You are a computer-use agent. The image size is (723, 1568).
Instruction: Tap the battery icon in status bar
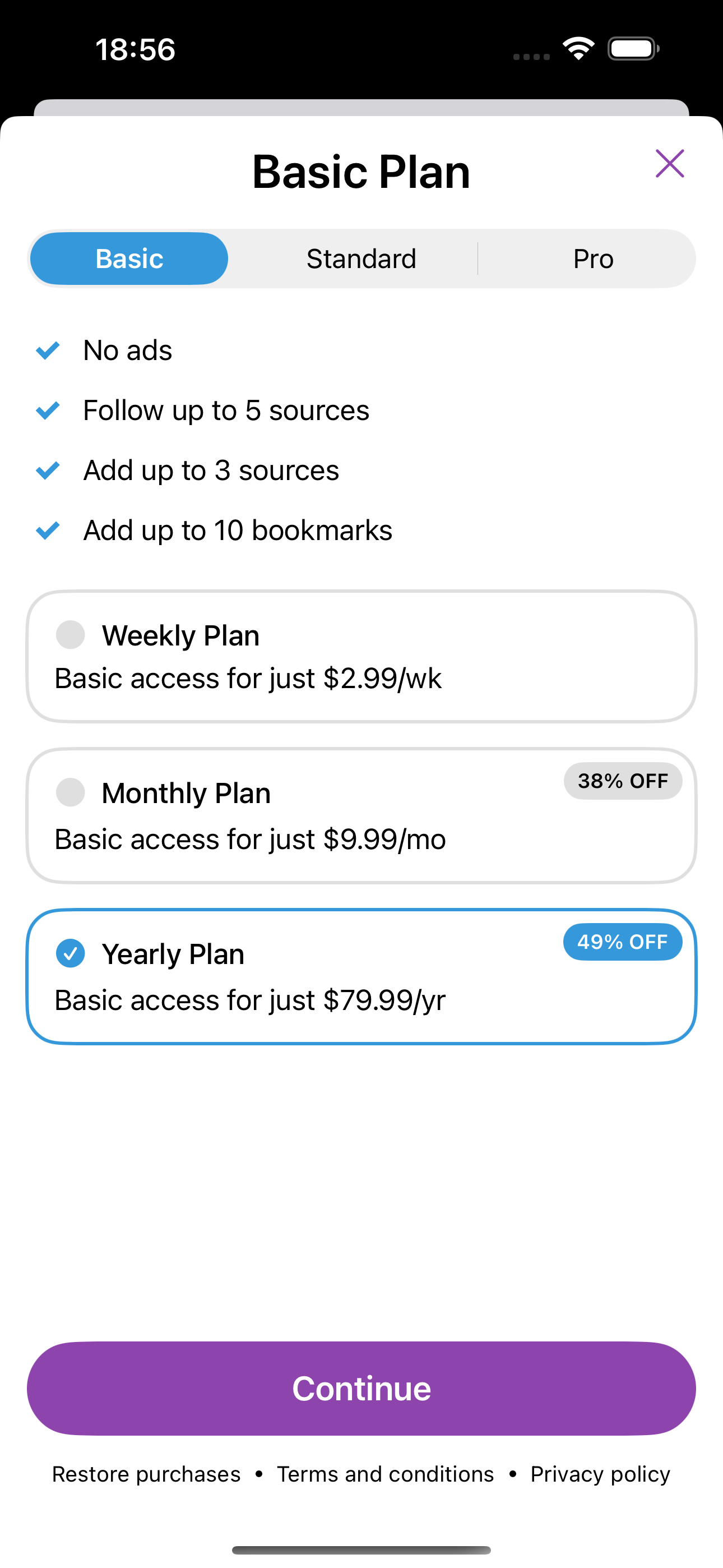(x=633, y=48)
